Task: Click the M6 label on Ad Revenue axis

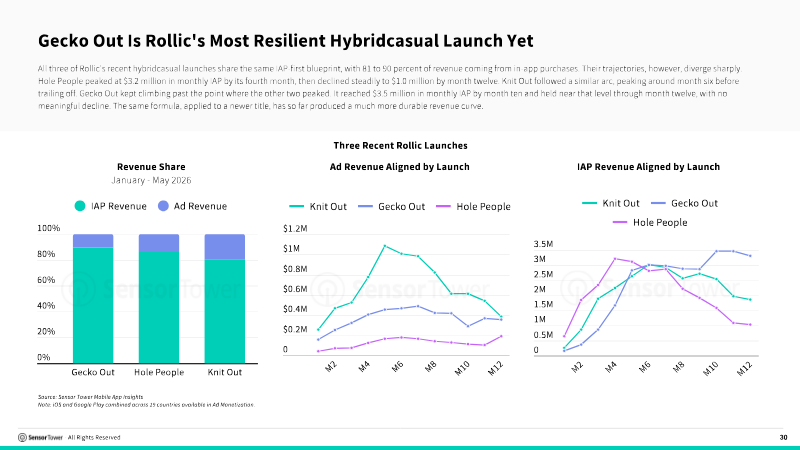Action: point(397,366)
